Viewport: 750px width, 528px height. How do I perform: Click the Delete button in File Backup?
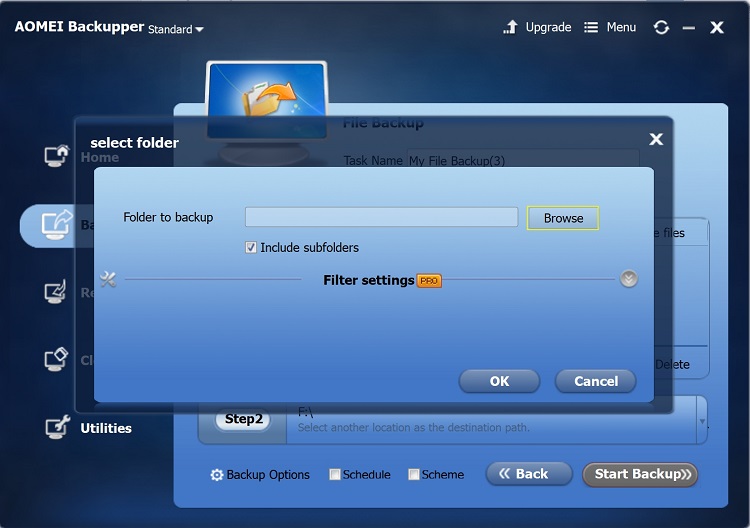click(x=672, y=364)
